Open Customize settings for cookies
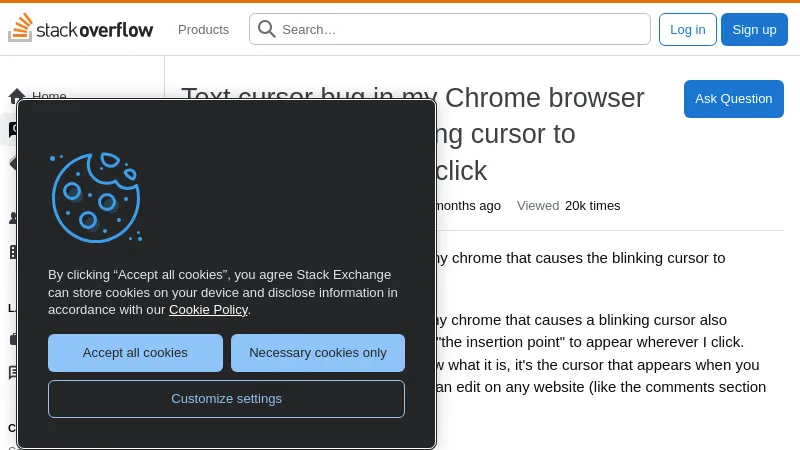The image size is (800, 450). [226, 399]
